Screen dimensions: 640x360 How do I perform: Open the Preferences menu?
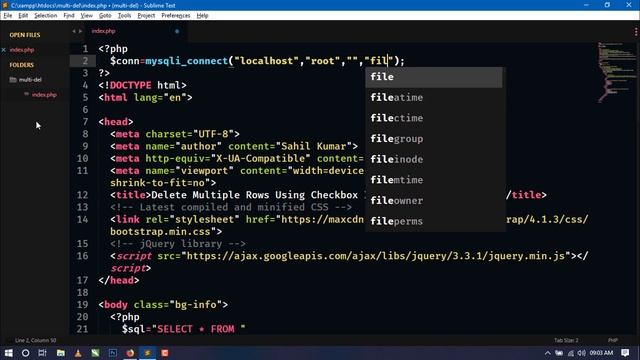coord(176,16)
